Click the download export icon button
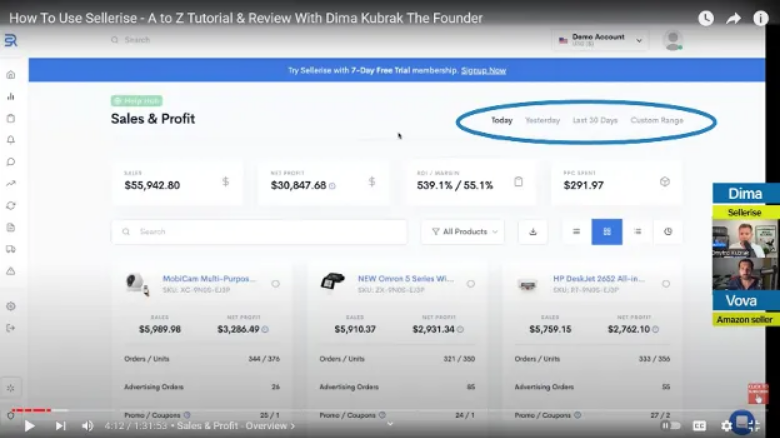780x438 pixels. point(533,231)
